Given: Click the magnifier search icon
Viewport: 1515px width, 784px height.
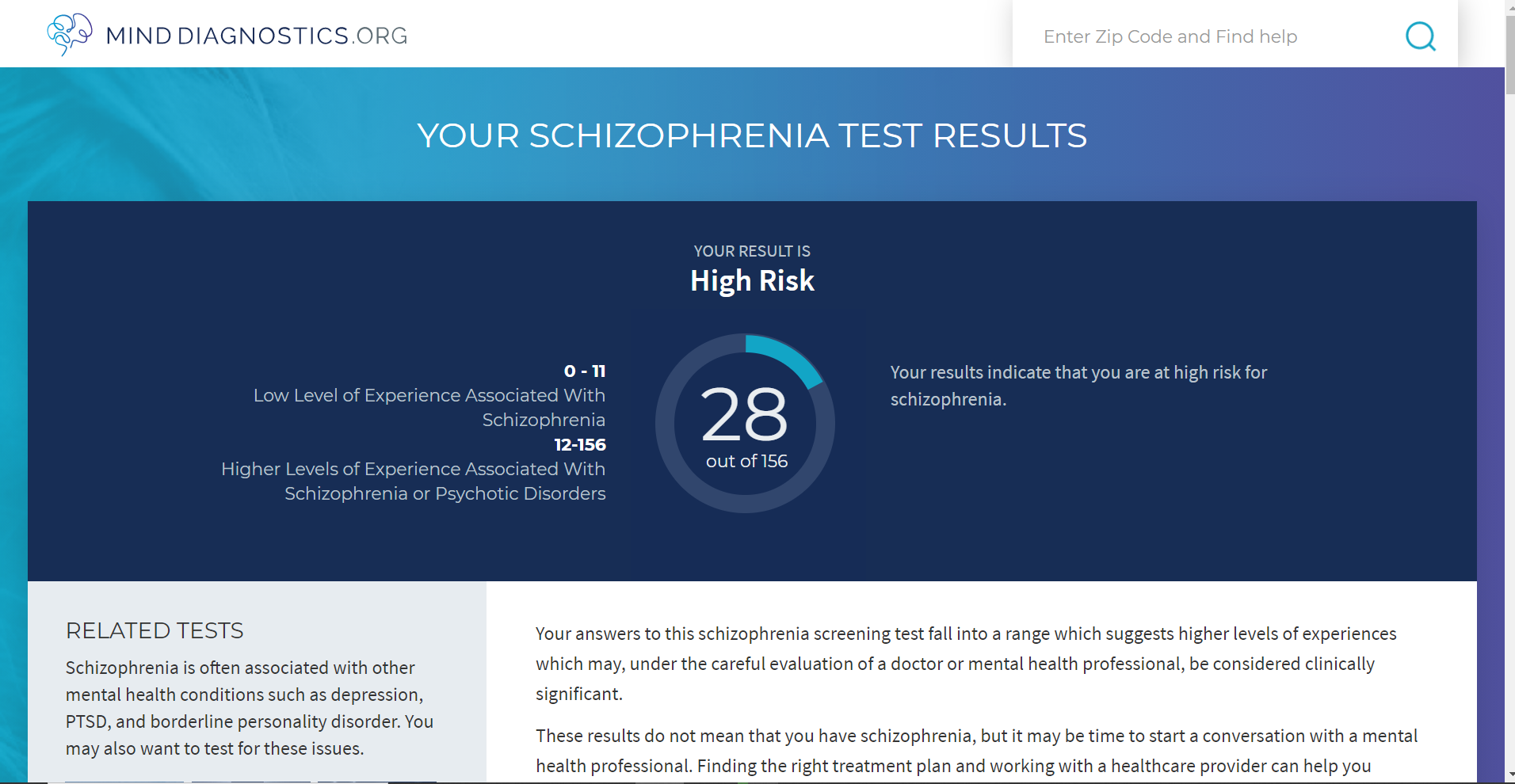Looking at the screenshot, I should [1420, 36].
